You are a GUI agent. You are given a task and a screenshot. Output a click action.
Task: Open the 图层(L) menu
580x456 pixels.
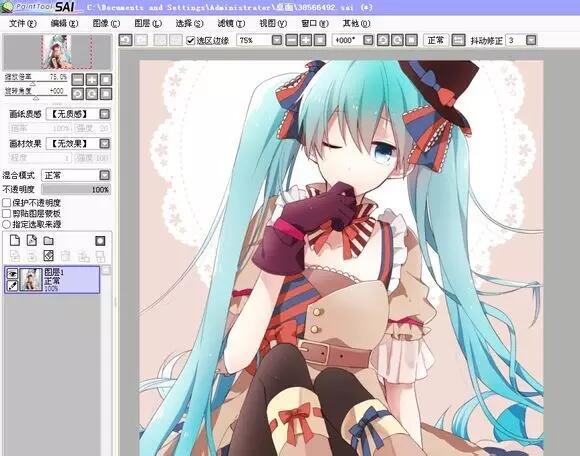pyautogui.click(x=148, y=23)
